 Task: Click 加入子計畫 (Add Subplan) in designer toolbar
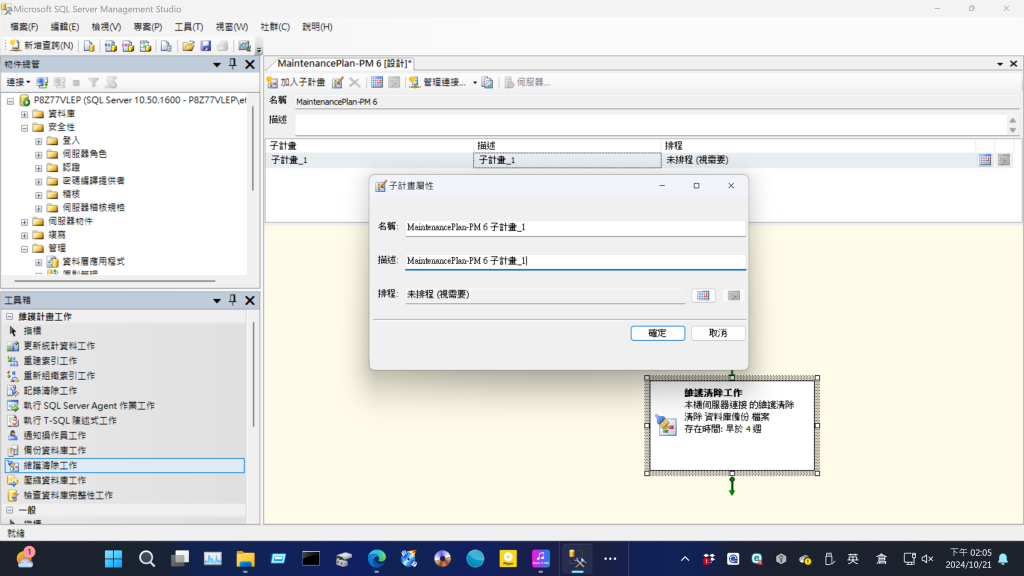(296, 82)
